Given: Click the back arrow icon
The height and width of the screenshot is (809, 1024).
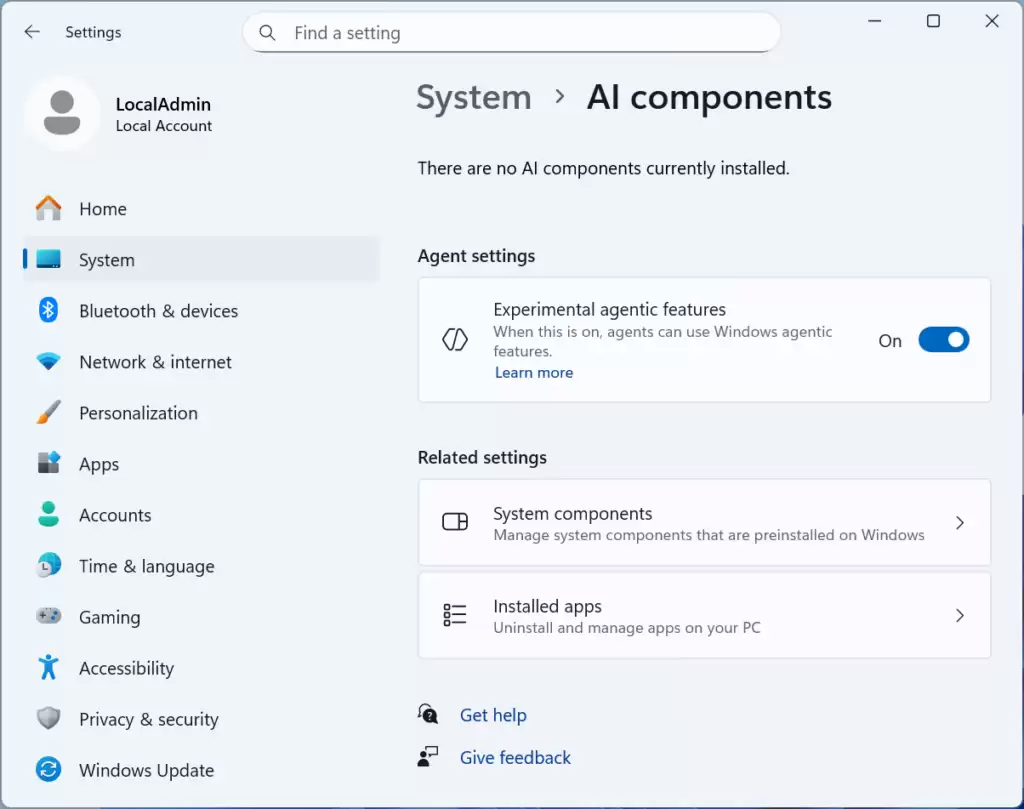Looking at the screenshot, I should coord(32,32).
